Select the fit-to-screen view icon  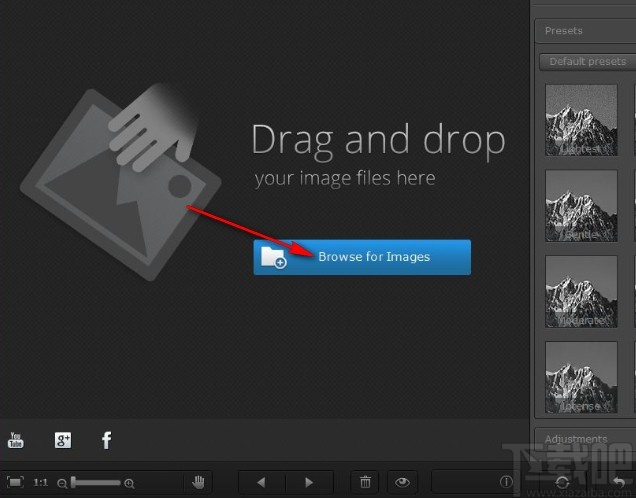[15, 482]
